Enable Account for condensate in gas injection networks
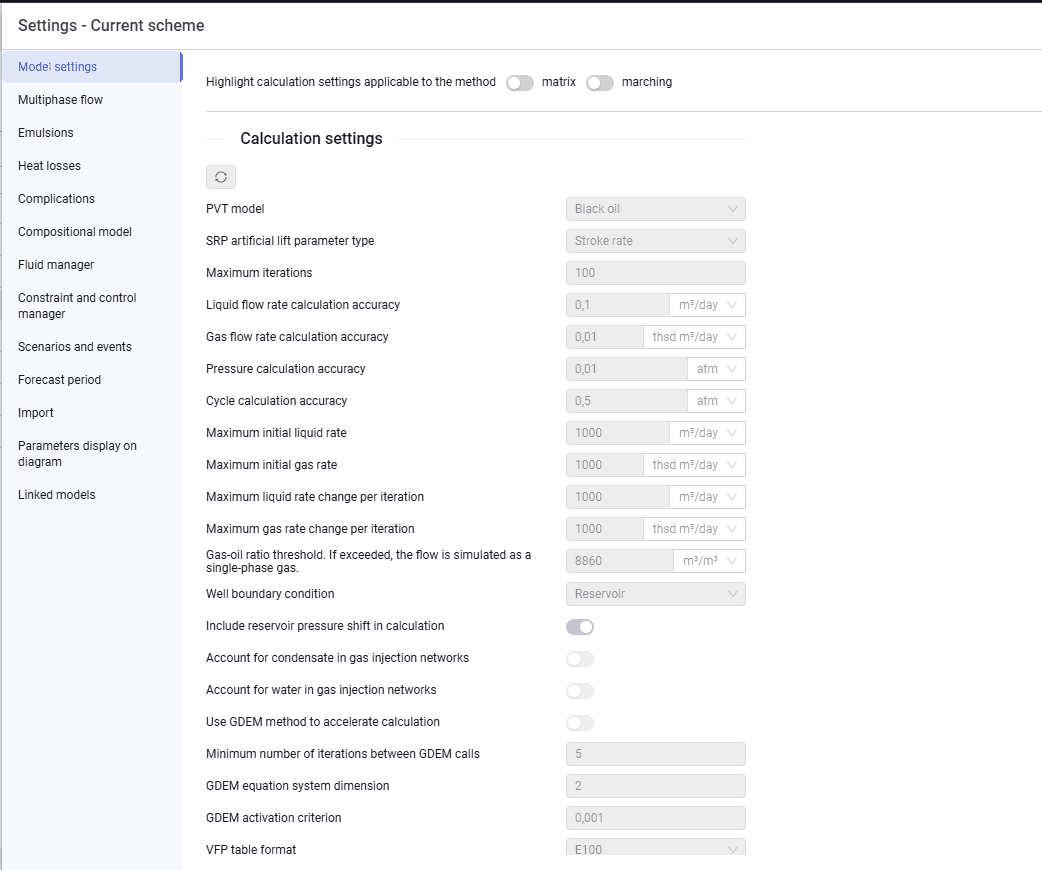1042x870 pixels. (x=579, y=659)
